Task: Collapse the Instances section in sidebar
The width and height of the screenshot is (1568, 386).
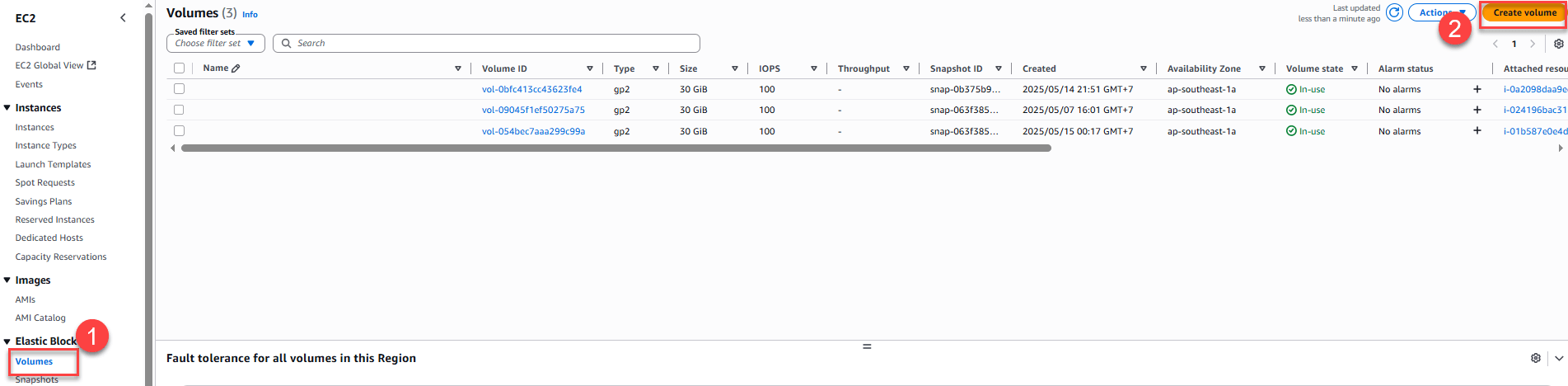Action: 7,108
